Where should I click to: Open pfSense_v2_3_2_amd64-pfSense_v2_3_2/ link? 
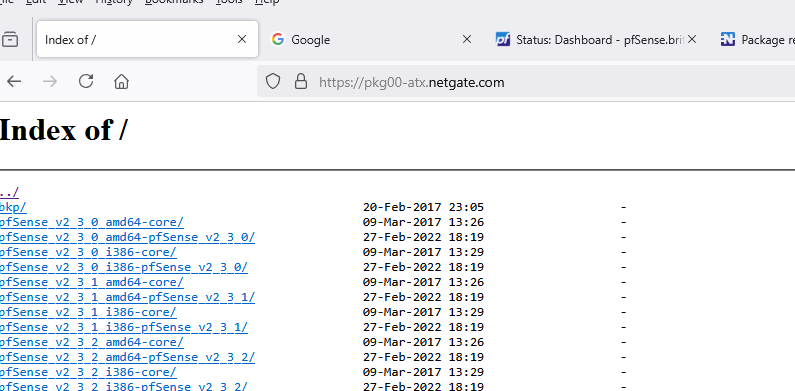point(127,357)
